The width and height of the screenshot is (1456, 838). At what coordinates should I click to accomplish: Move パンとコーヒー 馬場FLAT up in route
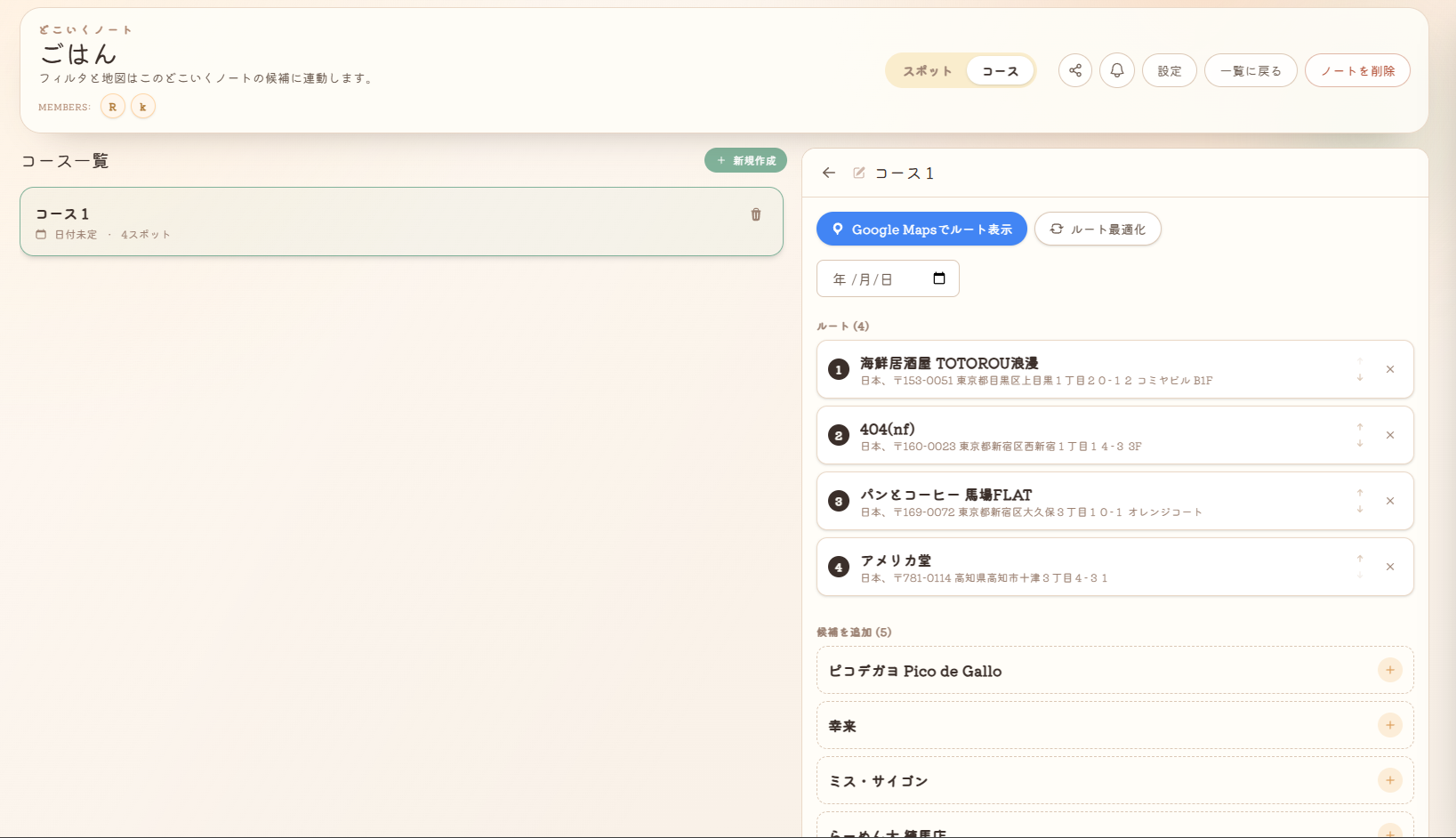(1359, 492)
